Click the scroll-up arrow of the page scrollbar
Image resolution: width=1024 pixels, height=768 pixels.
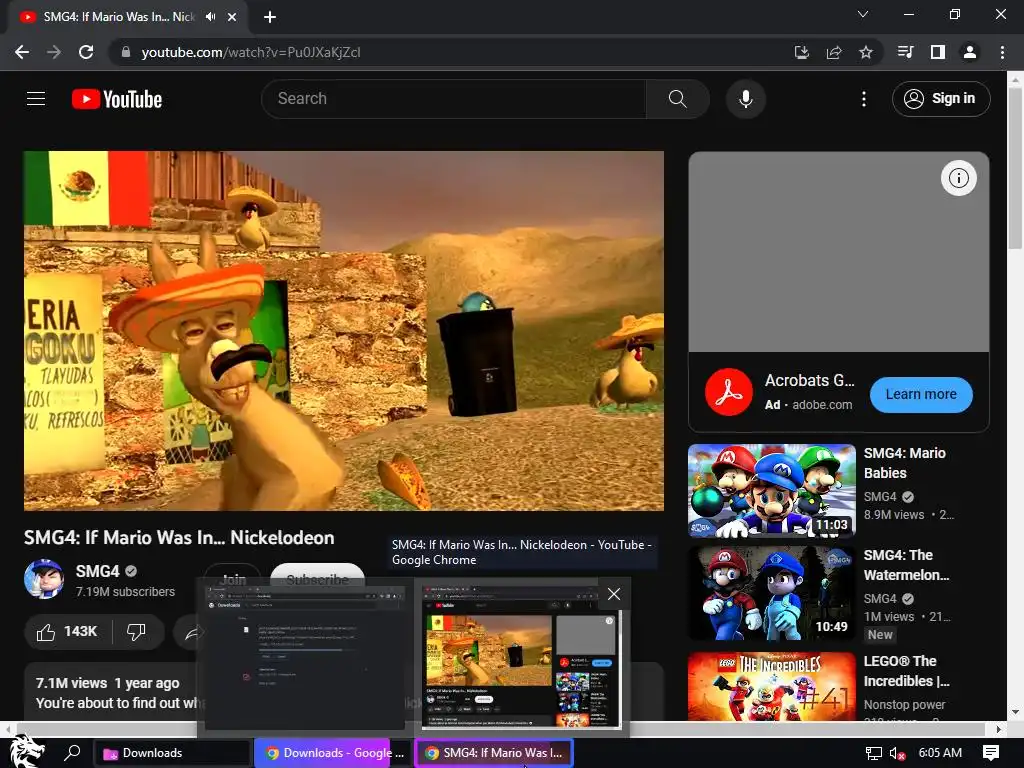tap(1015, 78)
